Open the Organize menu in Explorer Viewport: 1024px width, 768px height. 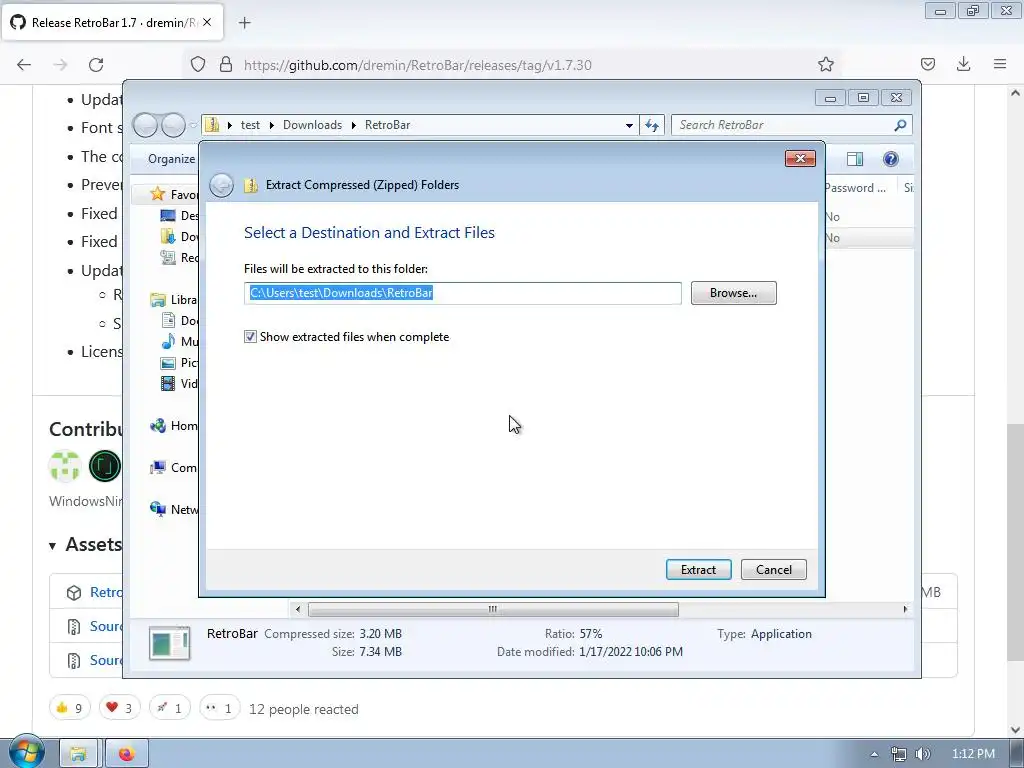pos(171,159)
